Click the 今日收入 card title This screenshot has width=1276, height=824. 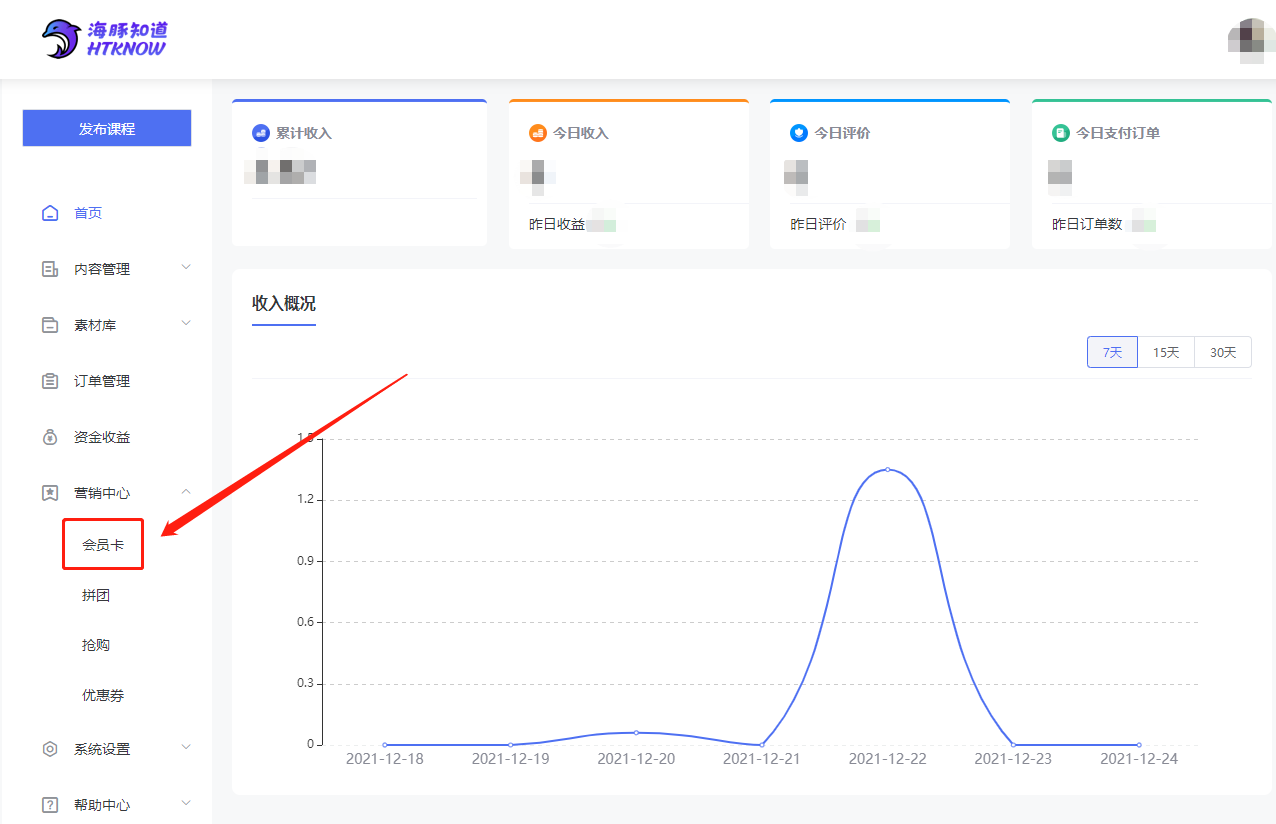tap(581, 133)
